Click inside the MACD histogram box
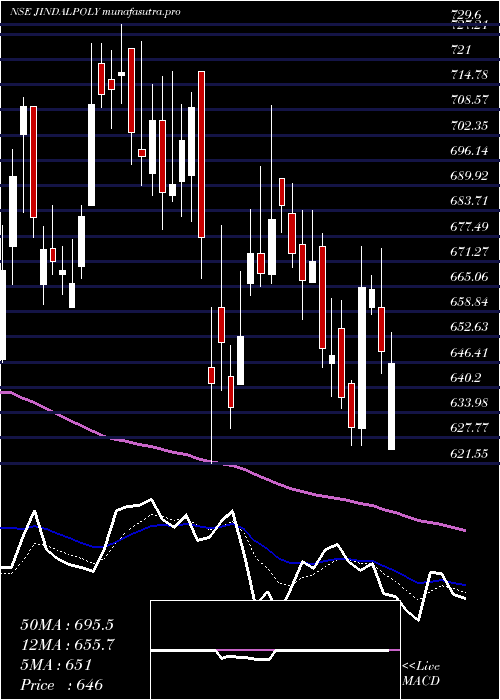 pos(275,650)
